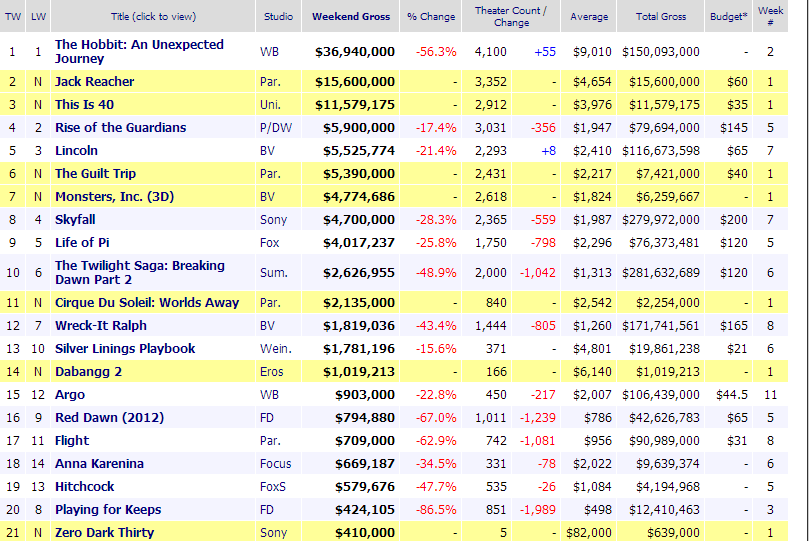
Task: Open the Anna Karenina title
Action: (99, 464)
